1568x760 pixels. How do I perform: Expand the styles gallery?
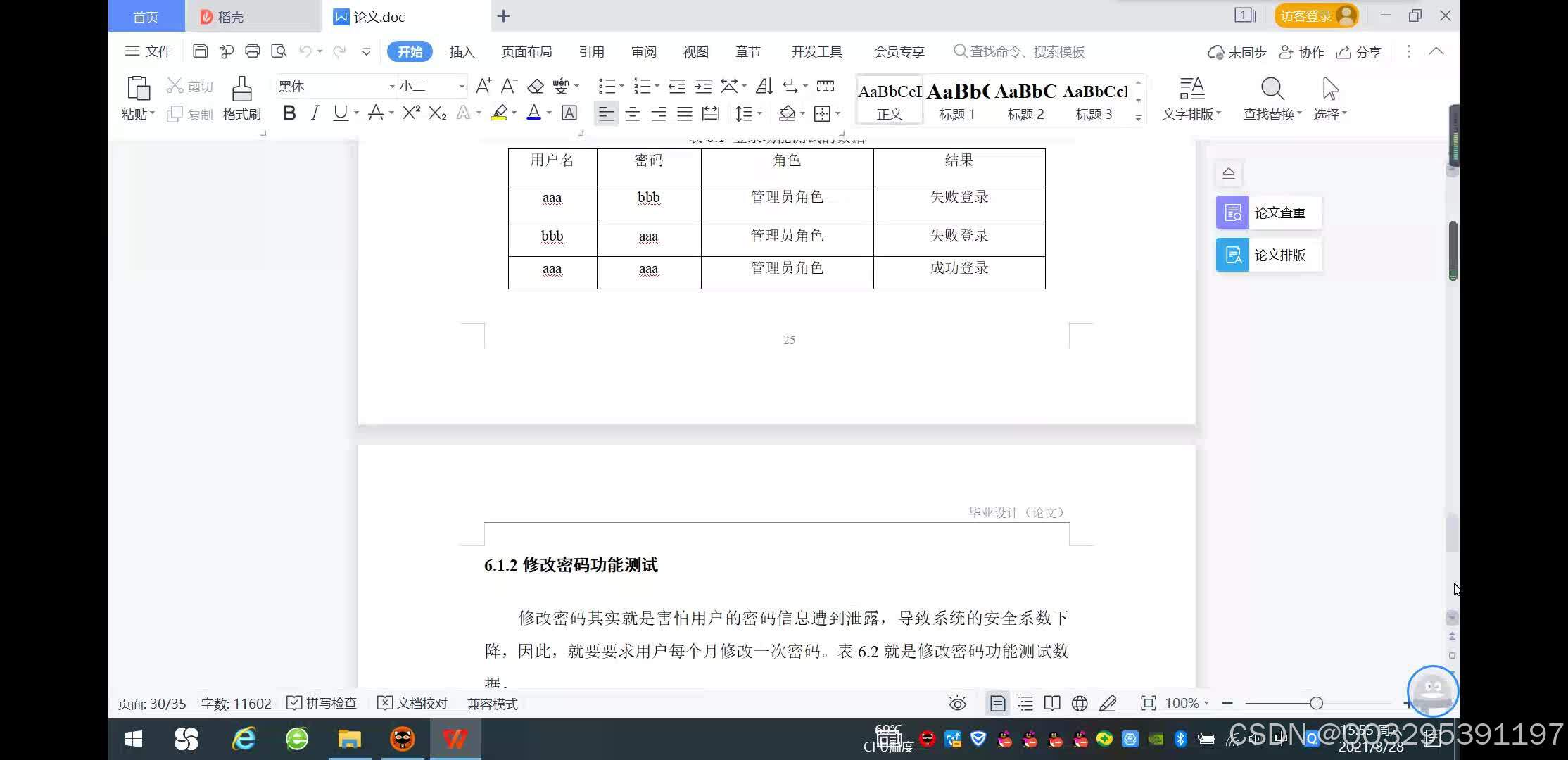coord(1138,118)
